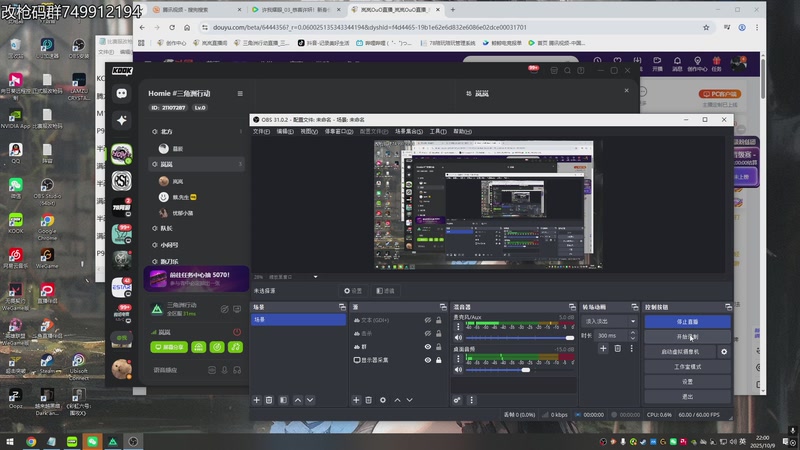Viewport: 800px width, 450px height.
Task: Click 退出 exit button in OBS
Action: coord(687,396)
